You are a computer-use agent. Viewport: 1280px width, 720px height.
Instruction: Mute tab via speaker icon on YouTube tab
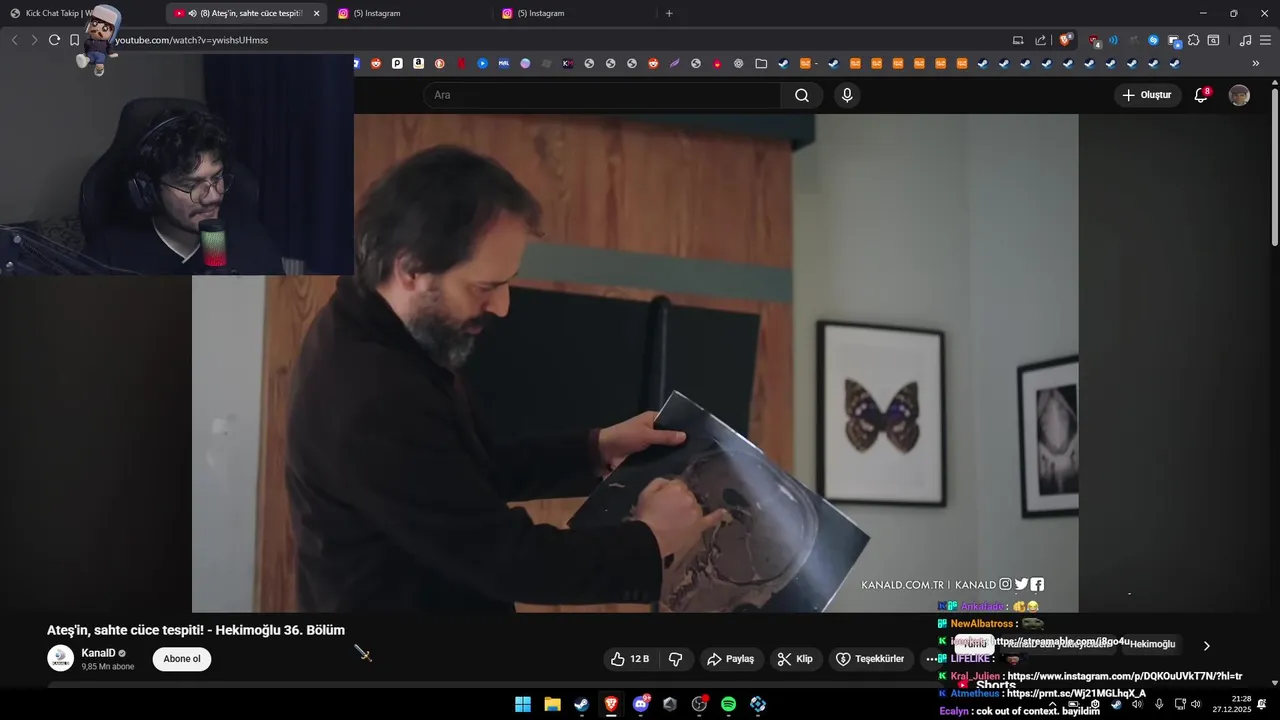coord(192,13)
